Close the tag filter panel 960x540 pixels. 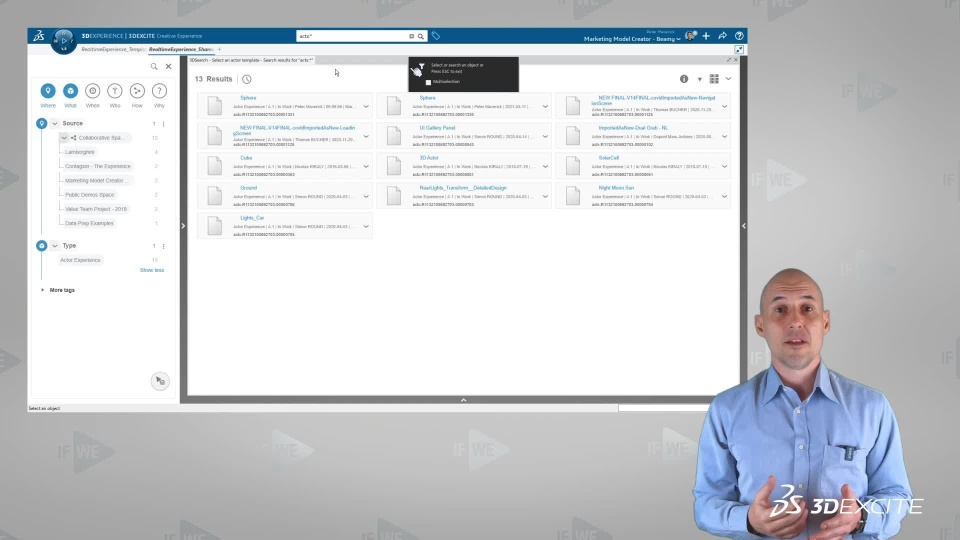tap(168, 66)
